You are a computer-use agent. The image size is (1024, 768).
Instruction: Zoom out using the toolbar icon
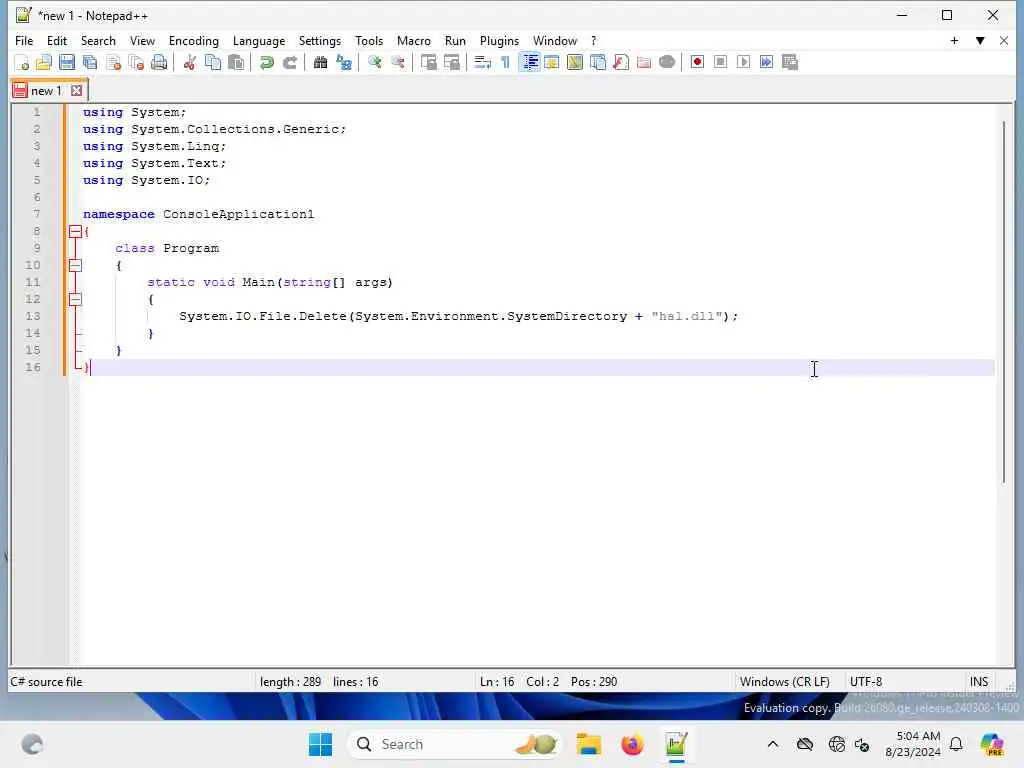click(397, 63)
